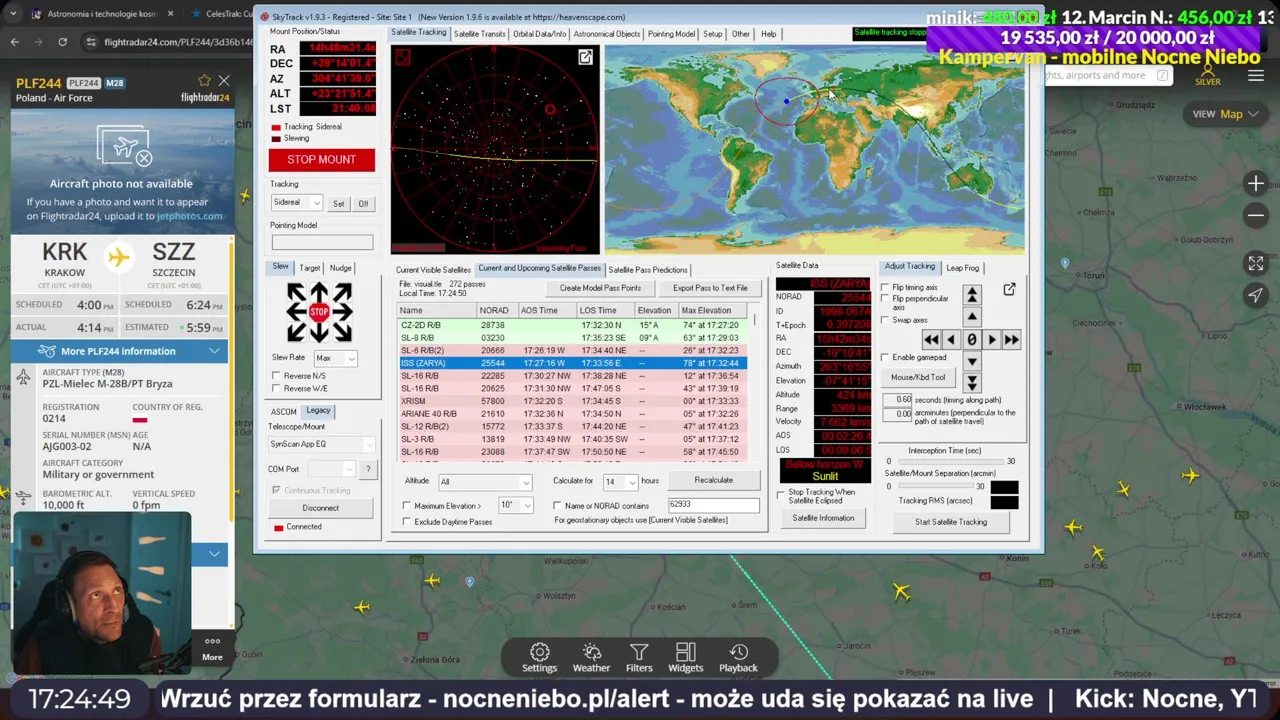Click the double down arrow in Adjust Tracking

click(x=972, y=381)
